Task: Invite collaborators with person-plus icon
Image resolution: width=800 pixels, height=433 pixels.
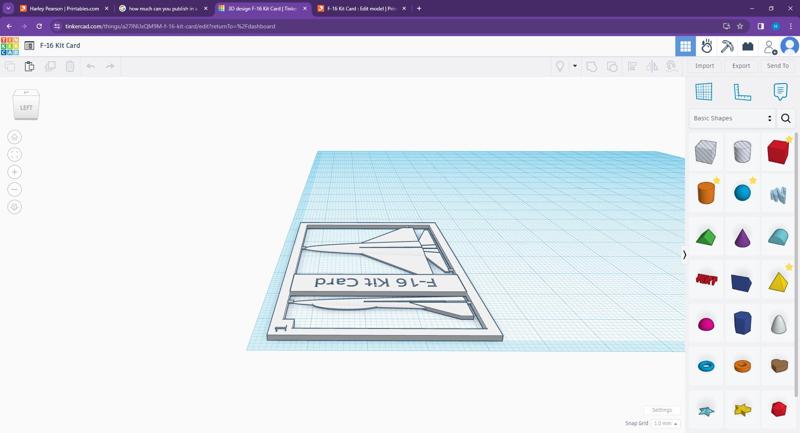Action: (769, 47)
